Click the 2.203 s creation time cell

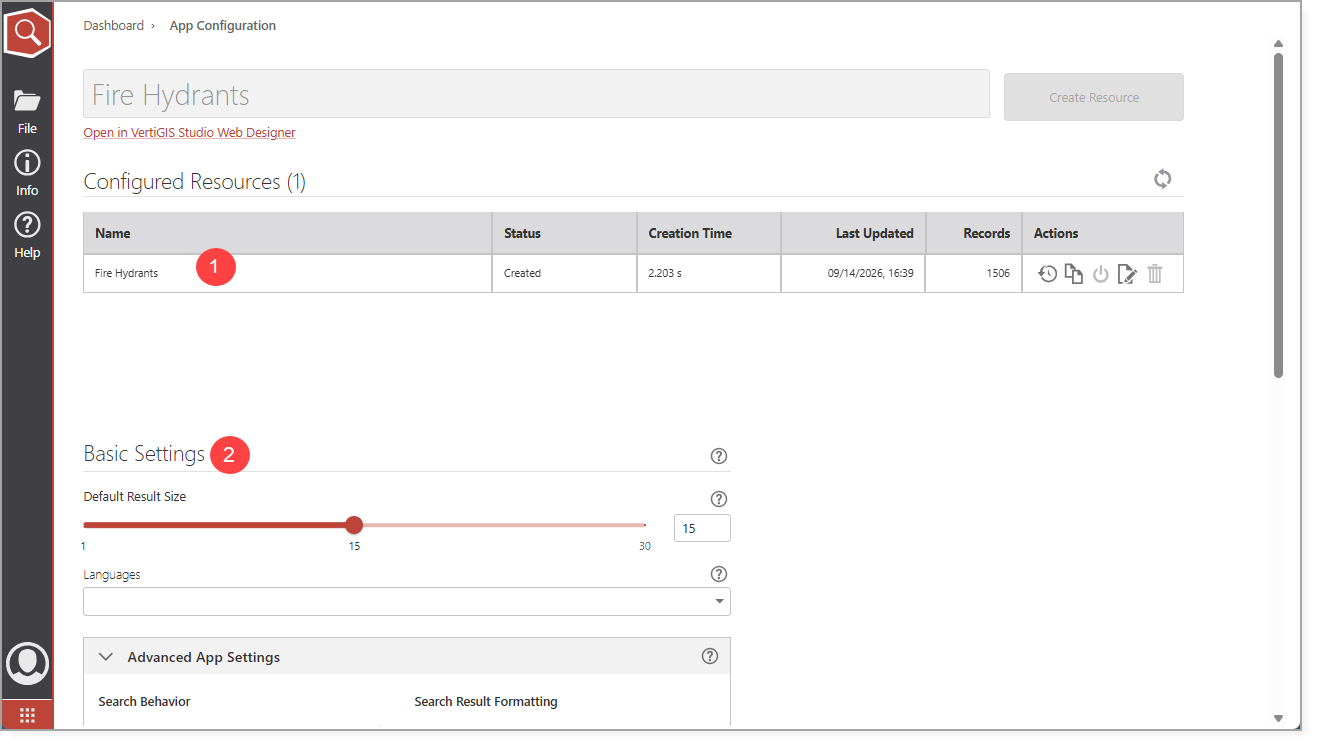click(709, 273)
